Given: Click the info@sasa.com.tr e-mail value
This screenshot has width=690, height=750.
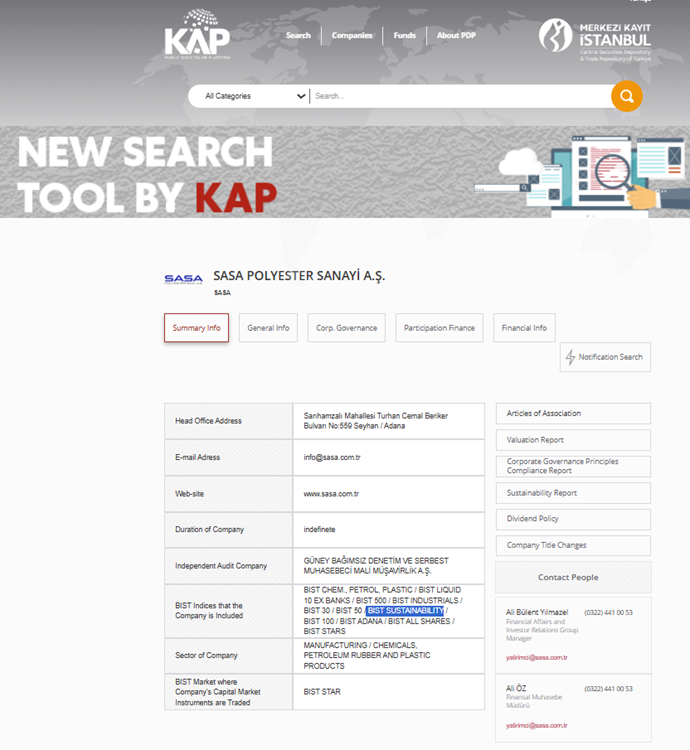Looking at the screenshot, I should (x=332, y=457).
